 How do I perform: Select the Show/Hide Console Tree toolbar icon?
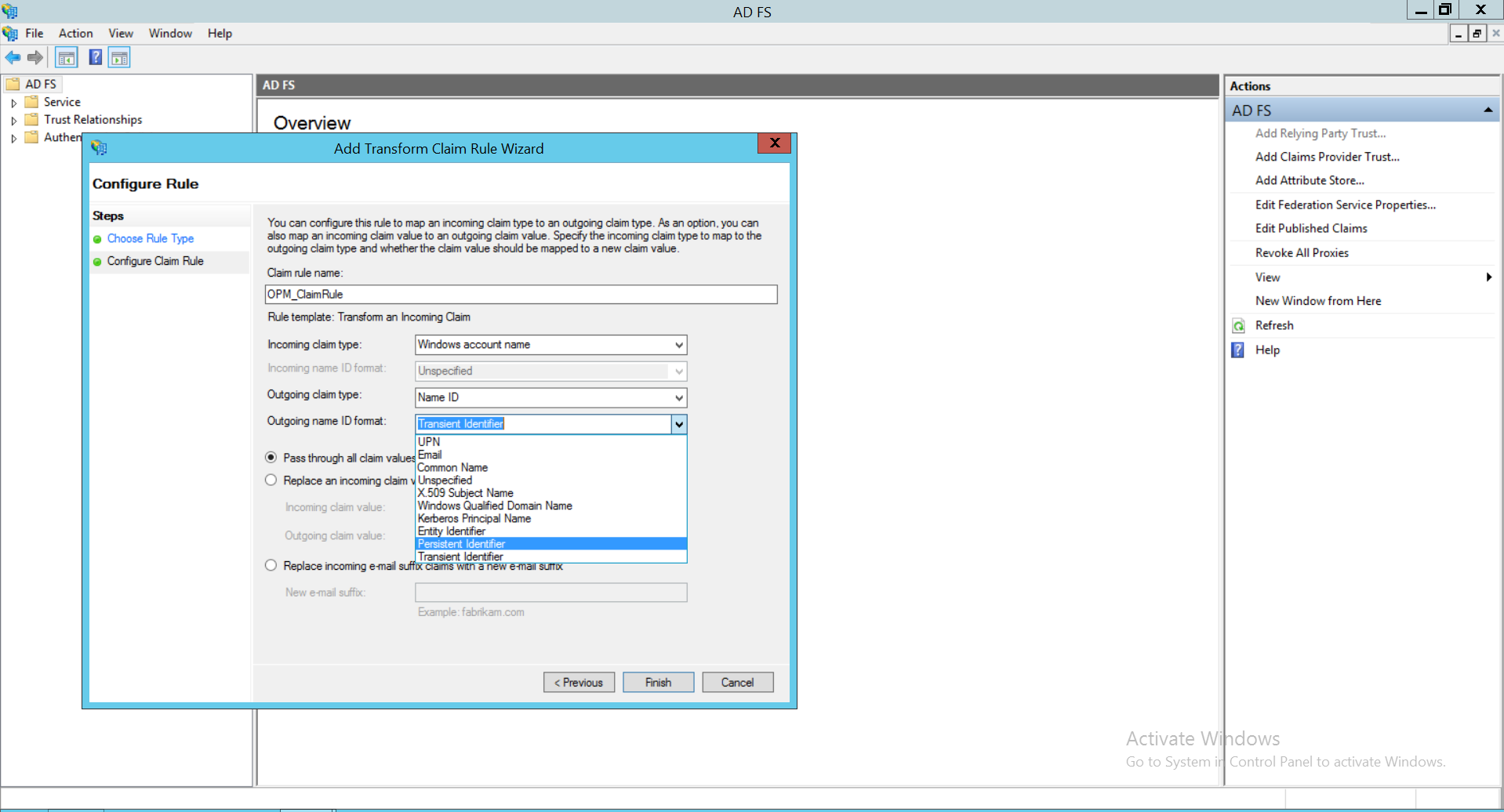pos(67,56)
